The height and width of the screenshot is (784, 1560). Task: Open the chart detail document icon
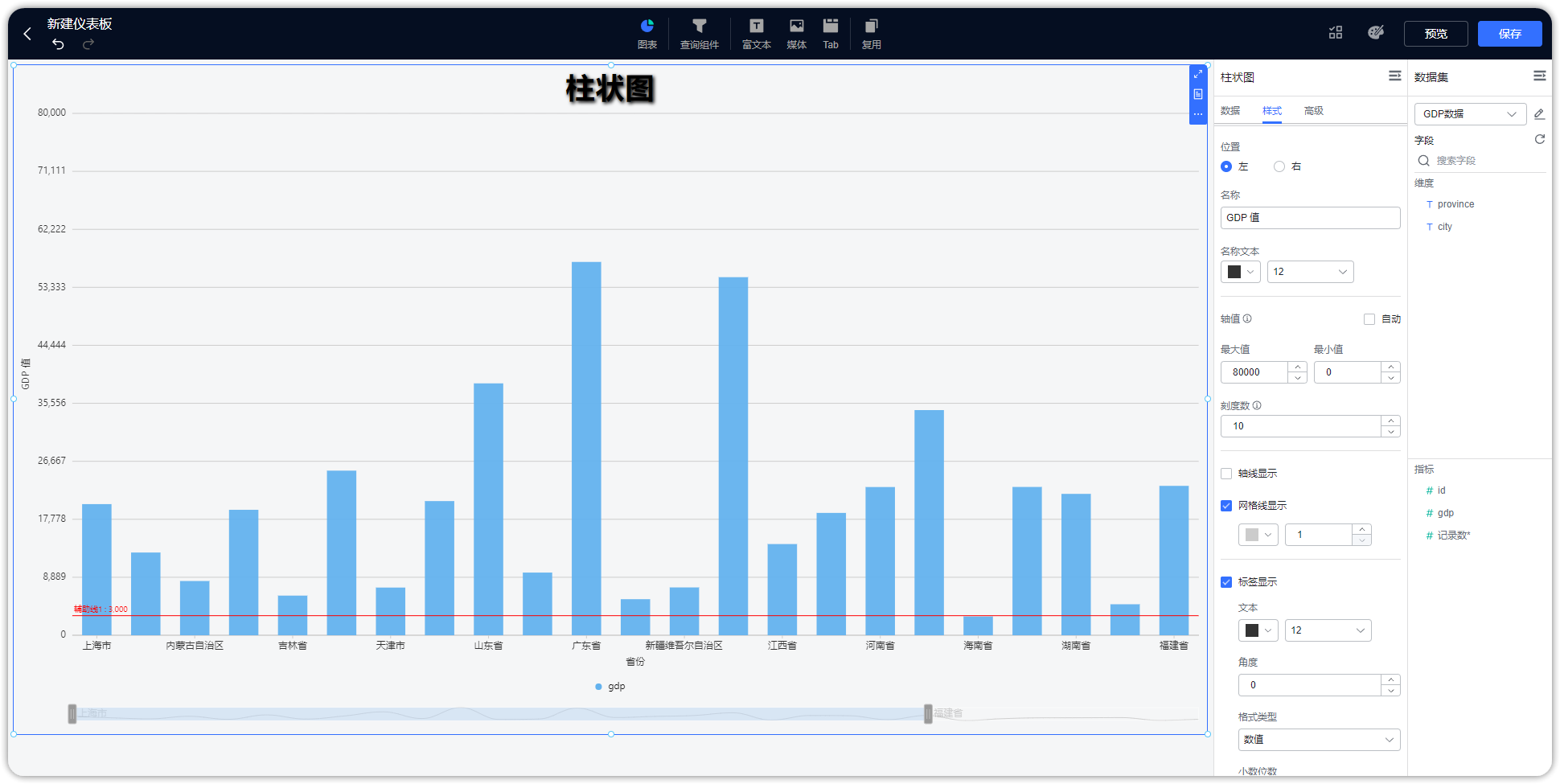(x=1198, y=94)
